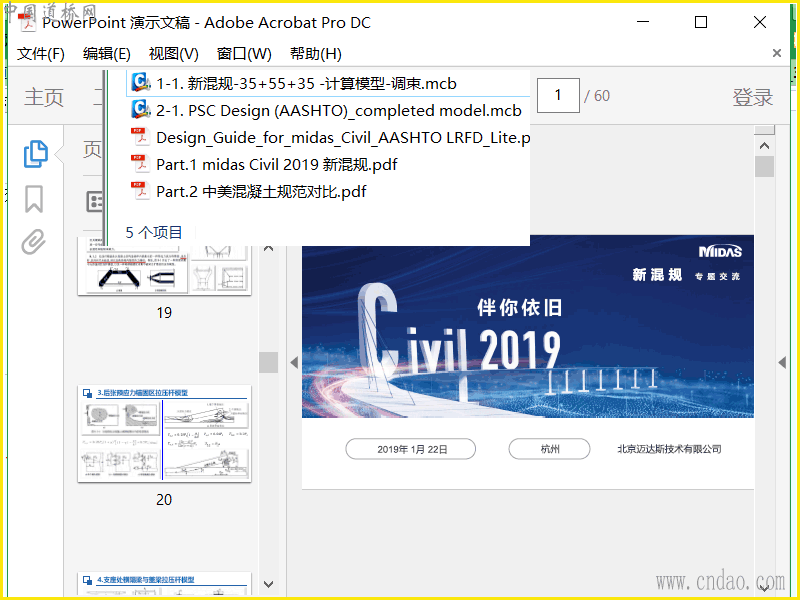The width and height of the screenshot is (800, 600).
Task: Select the partially visible page 21 thumbnail
Action: [x=164, y=583]
